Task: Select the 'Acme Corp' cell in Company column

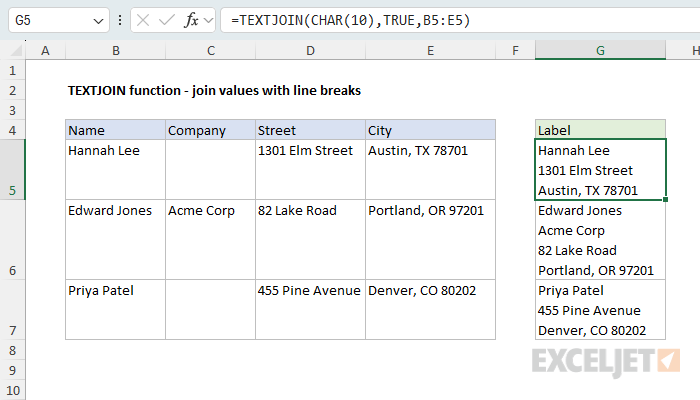Action: coord(211,240)
